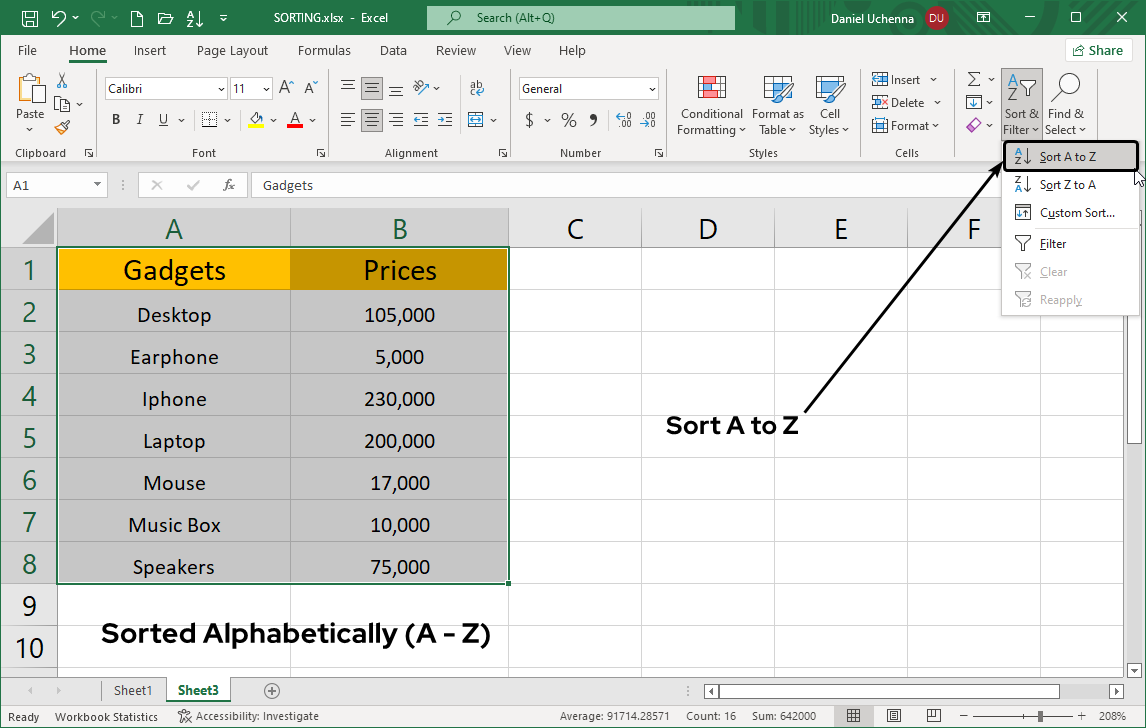Image resolution: width=1146 pixels, height=728 pixels.
Task: Apply the percent style format
Action: tap(568, 120)
